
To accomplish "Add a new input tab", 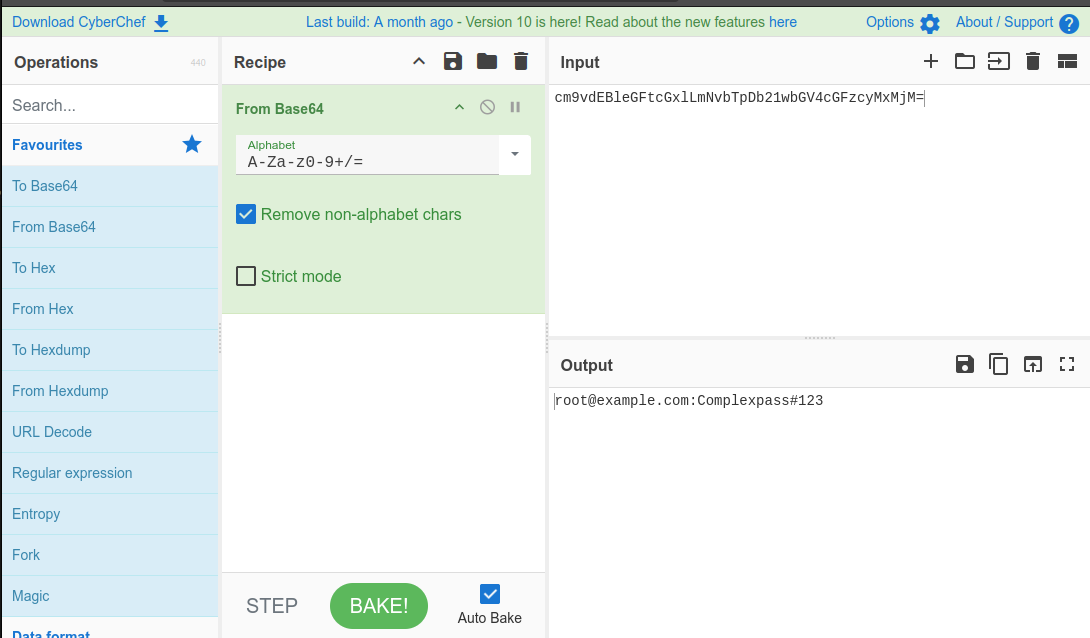I will (930, 61).
